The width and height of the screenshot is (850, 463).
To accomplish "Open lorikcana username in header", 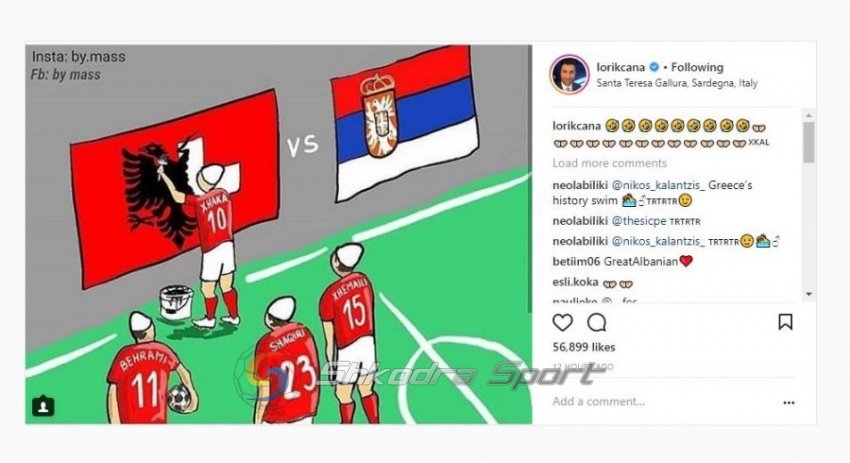I will tap(621, 67).
